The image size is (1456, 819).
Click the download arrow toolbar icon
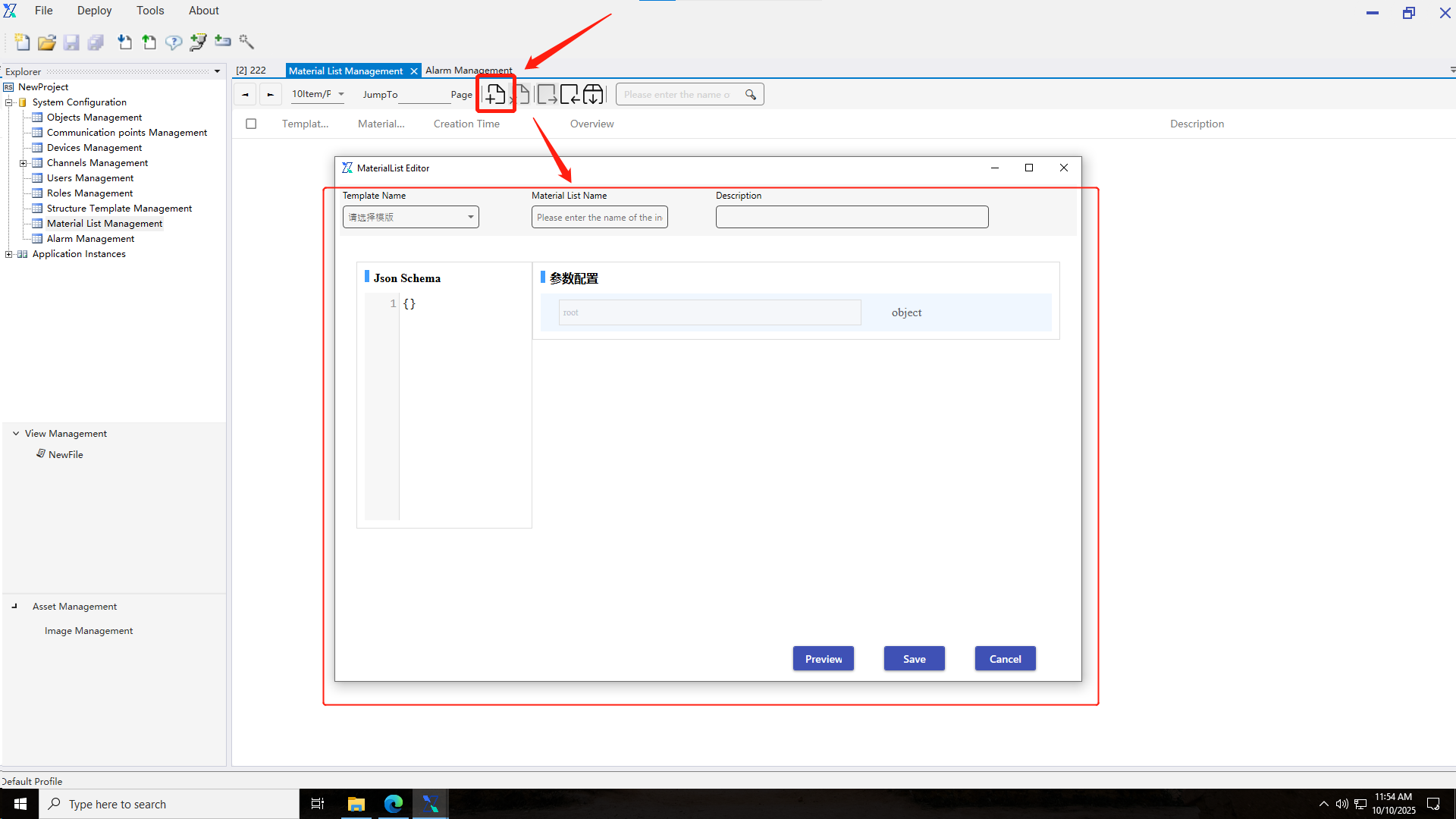(x=124, y=42)
